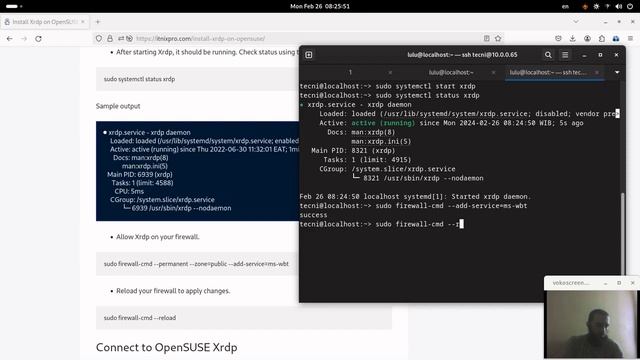Close terminal tab numbered 1
The height and width of the screenshot is (360, 640).
[390, 72]
